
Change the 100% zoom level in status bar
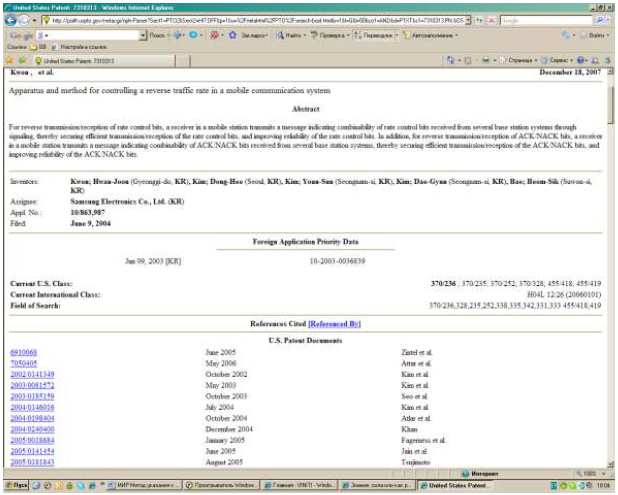(x=591, y=473)
